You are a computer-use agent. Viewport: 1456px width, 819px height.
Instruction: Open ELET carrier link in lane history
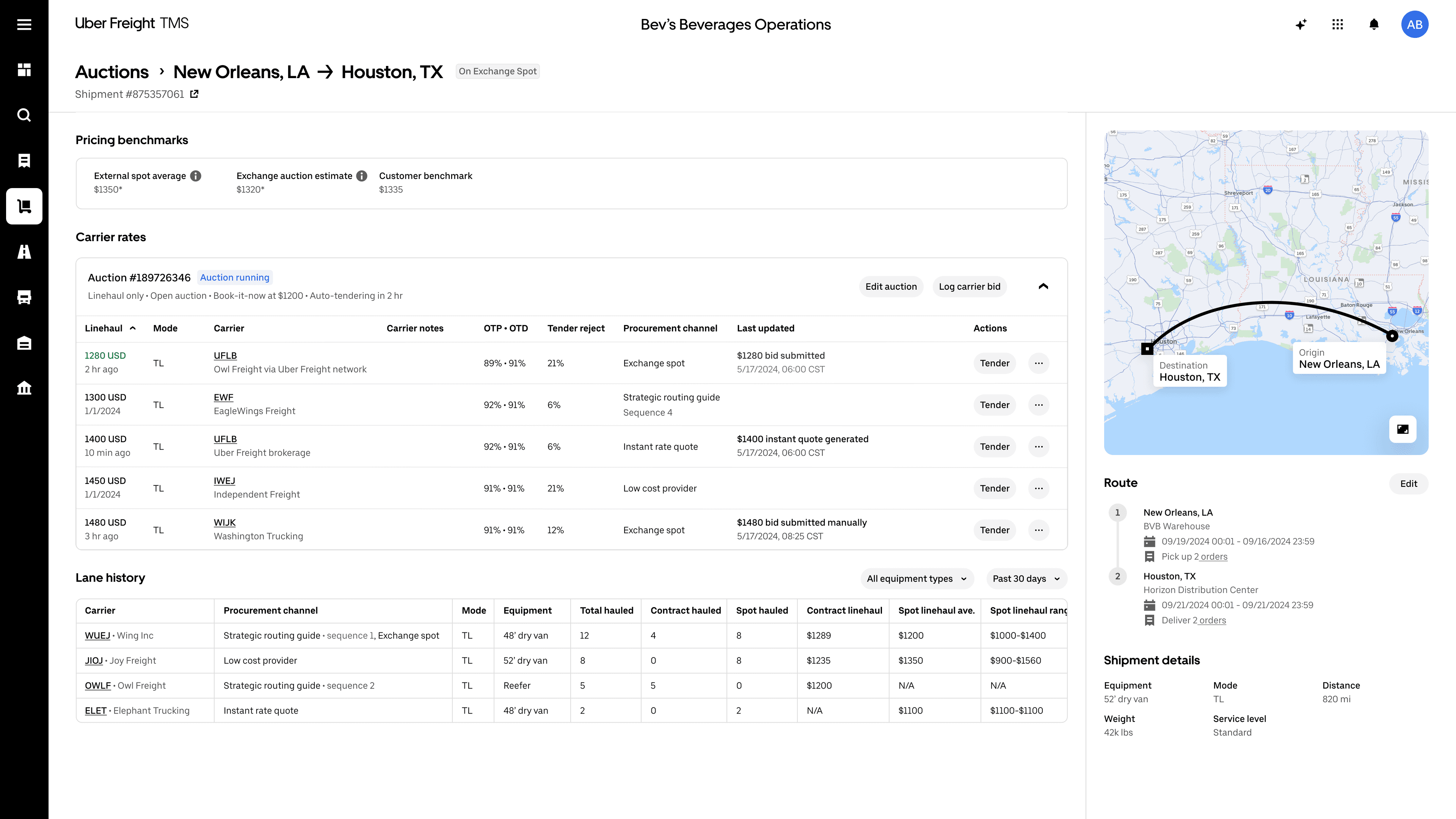(x=96, y=711)
